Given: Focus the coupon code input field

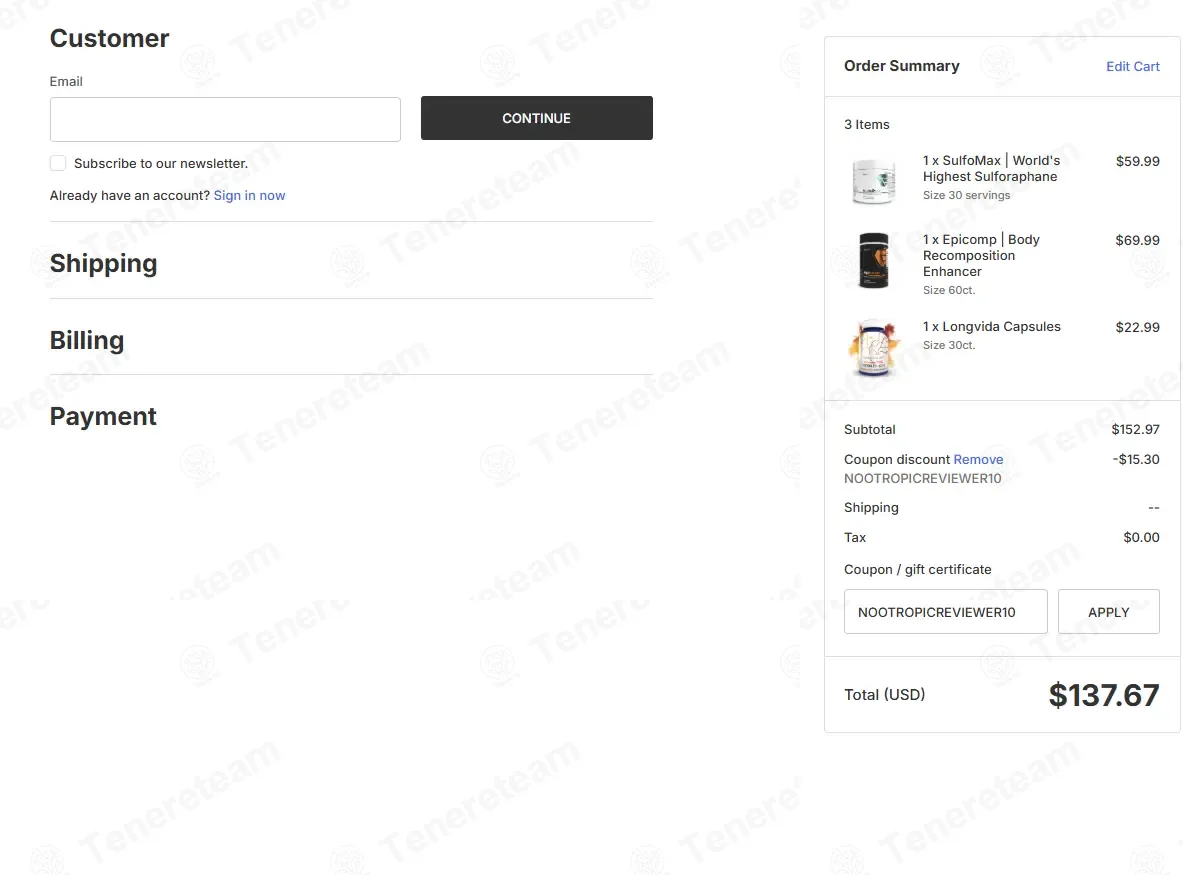Looking at the screenshot, I should click(x=945, y=612).
